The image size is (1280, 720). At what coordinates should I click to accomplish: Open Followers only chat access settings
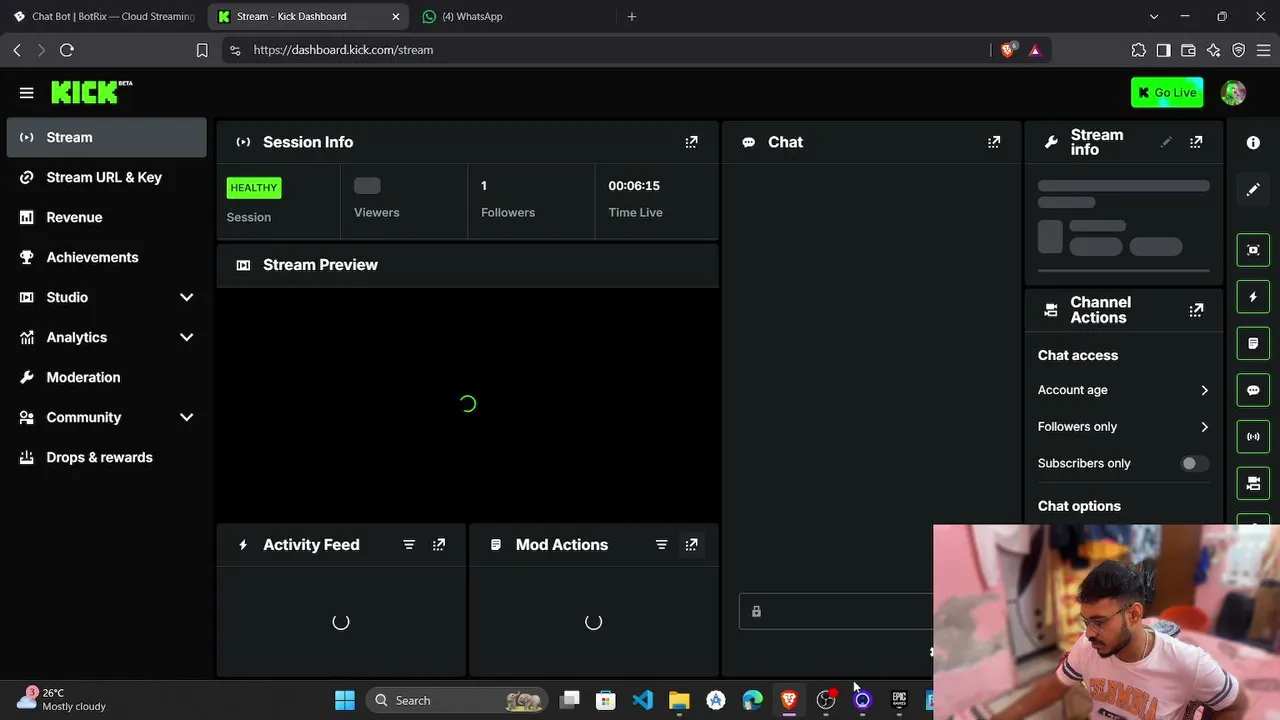click(x=1123, y=427)
